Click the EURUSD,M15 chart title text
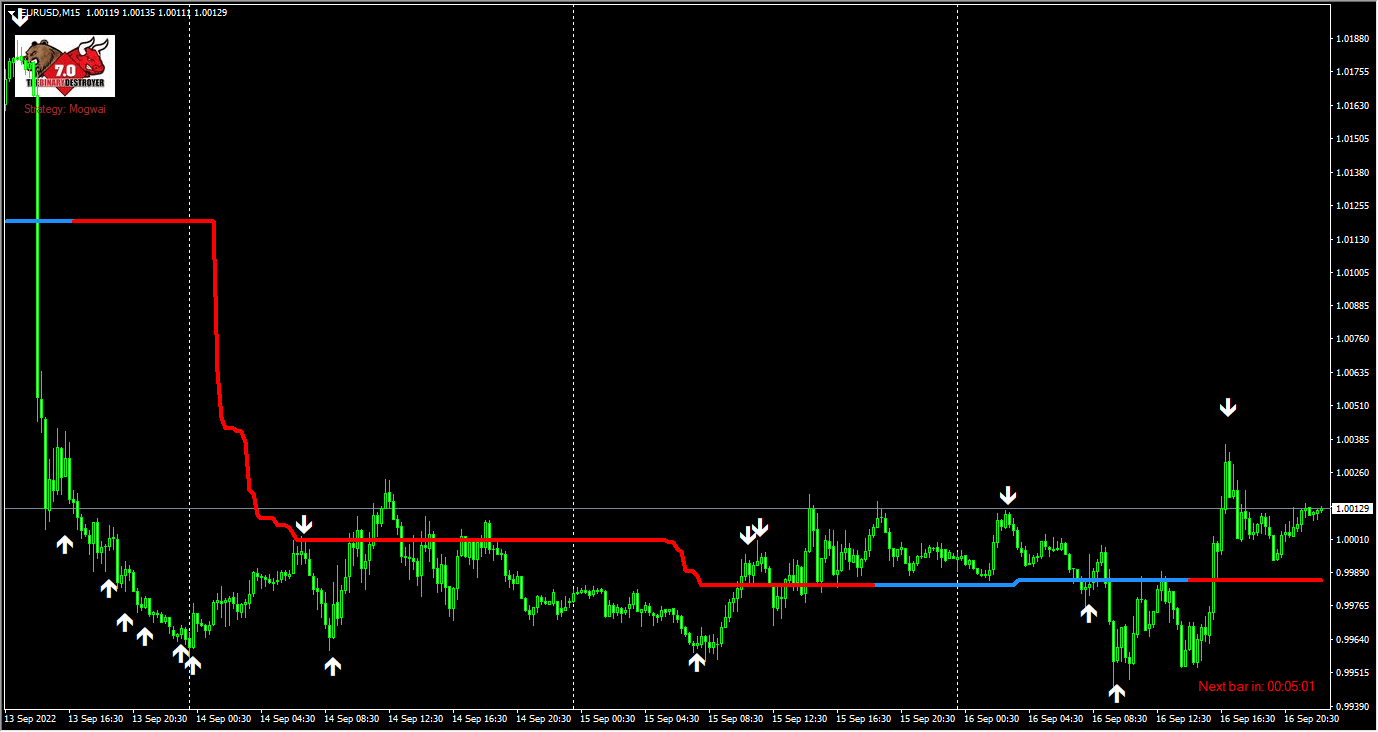This screenshot has width=1378, height=732. [x=51, y=12]
